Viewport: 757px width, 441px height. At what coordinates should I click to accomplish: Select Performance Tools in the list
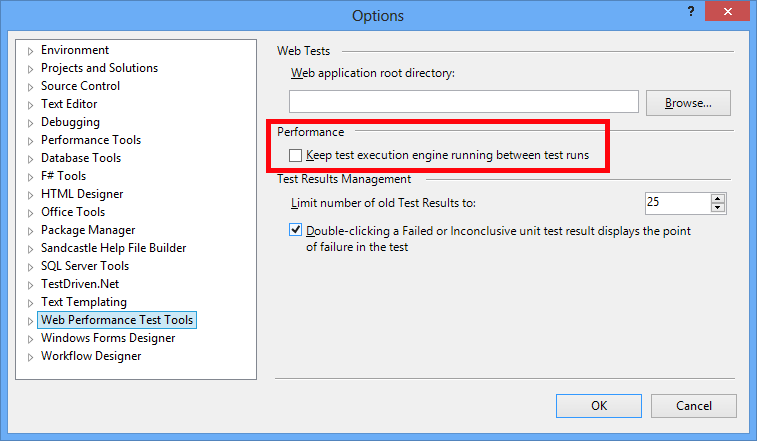(90, 140)
